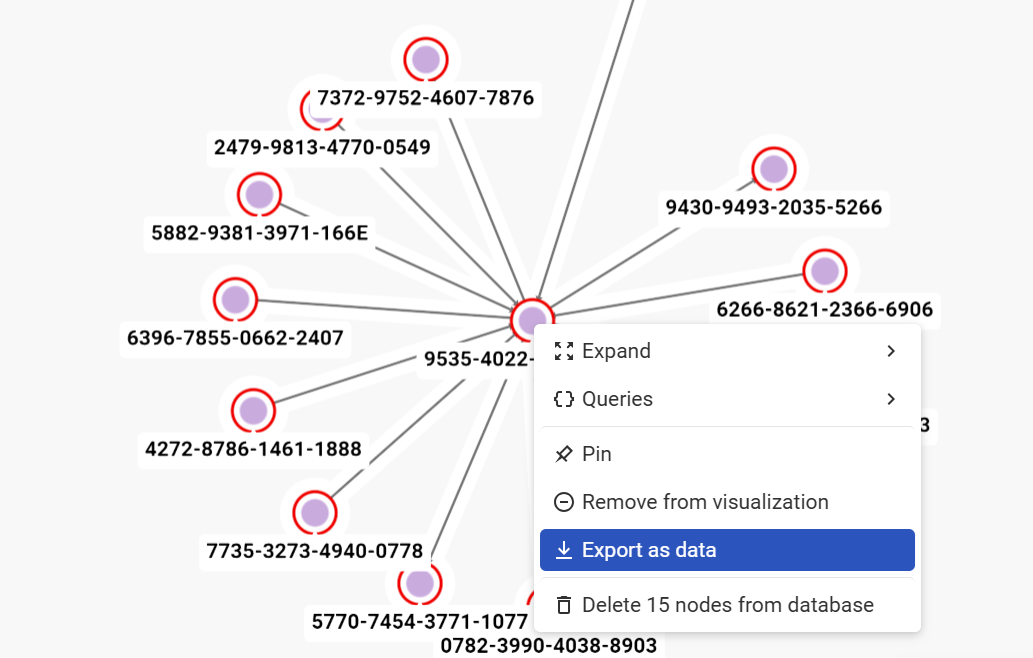Select Remove from visualization option
The image size is (1033, 658).
pos(705,502)
